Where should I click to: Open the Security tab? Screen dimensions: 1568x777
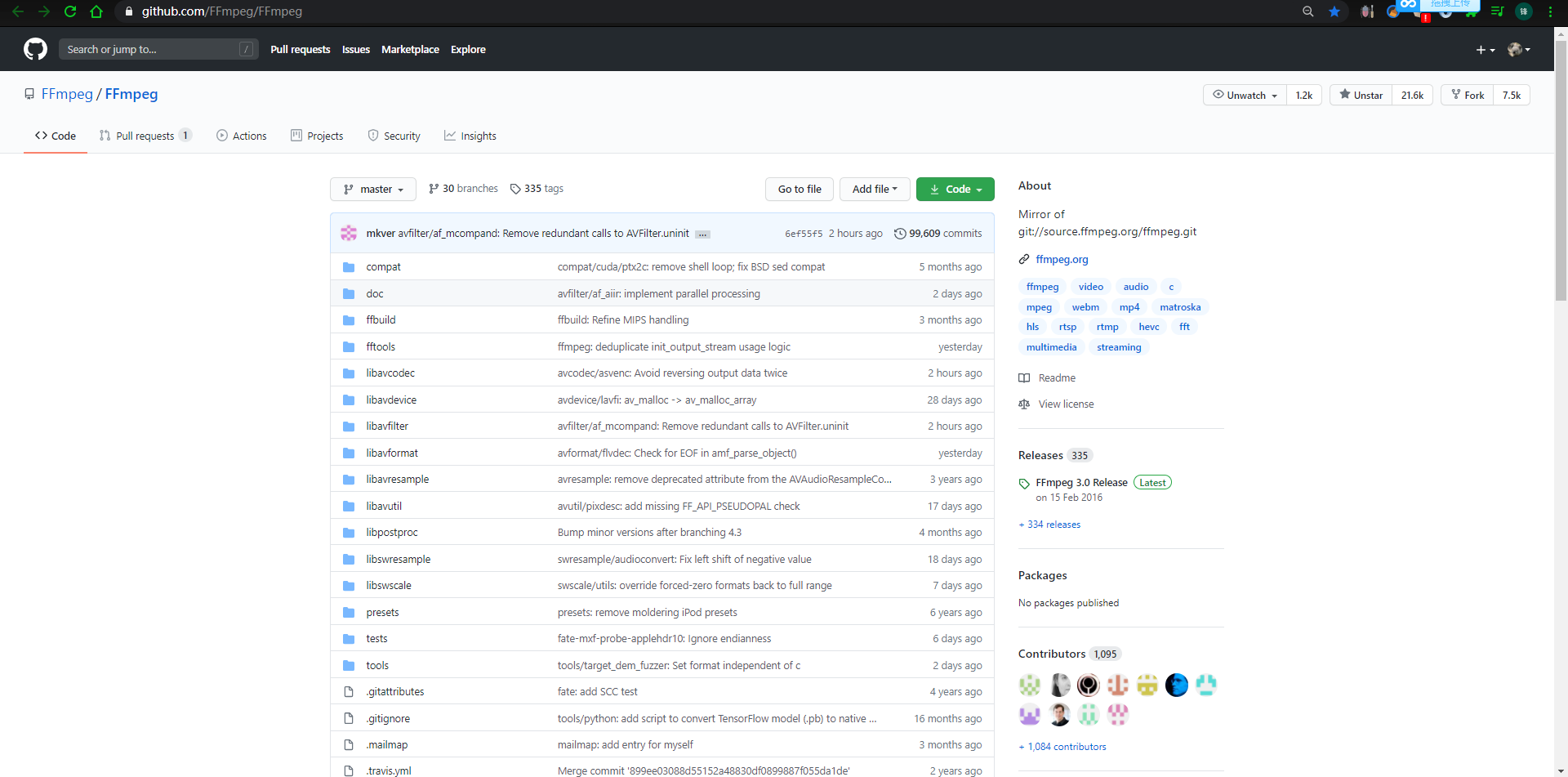[394, 136]
